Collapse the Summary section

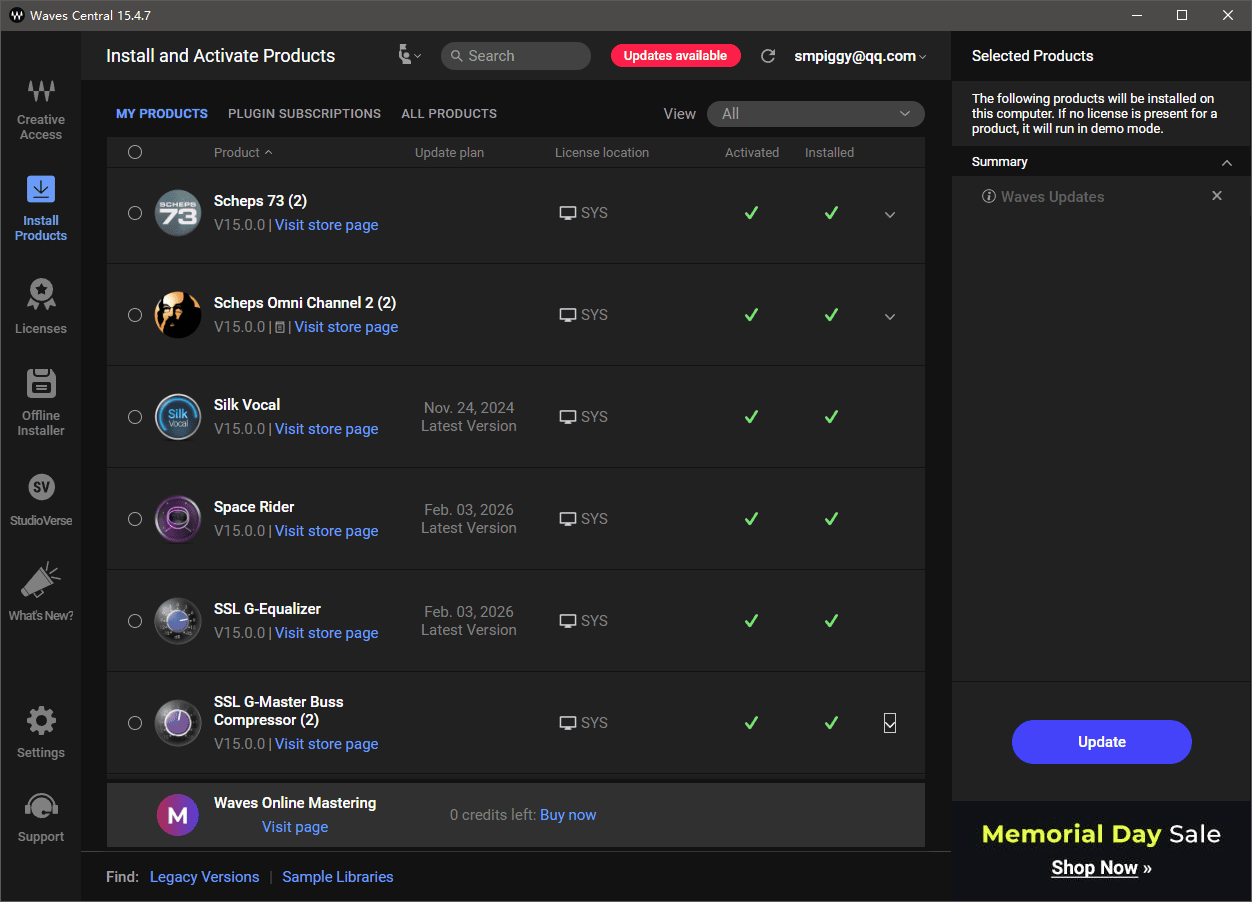point(1226,162)
